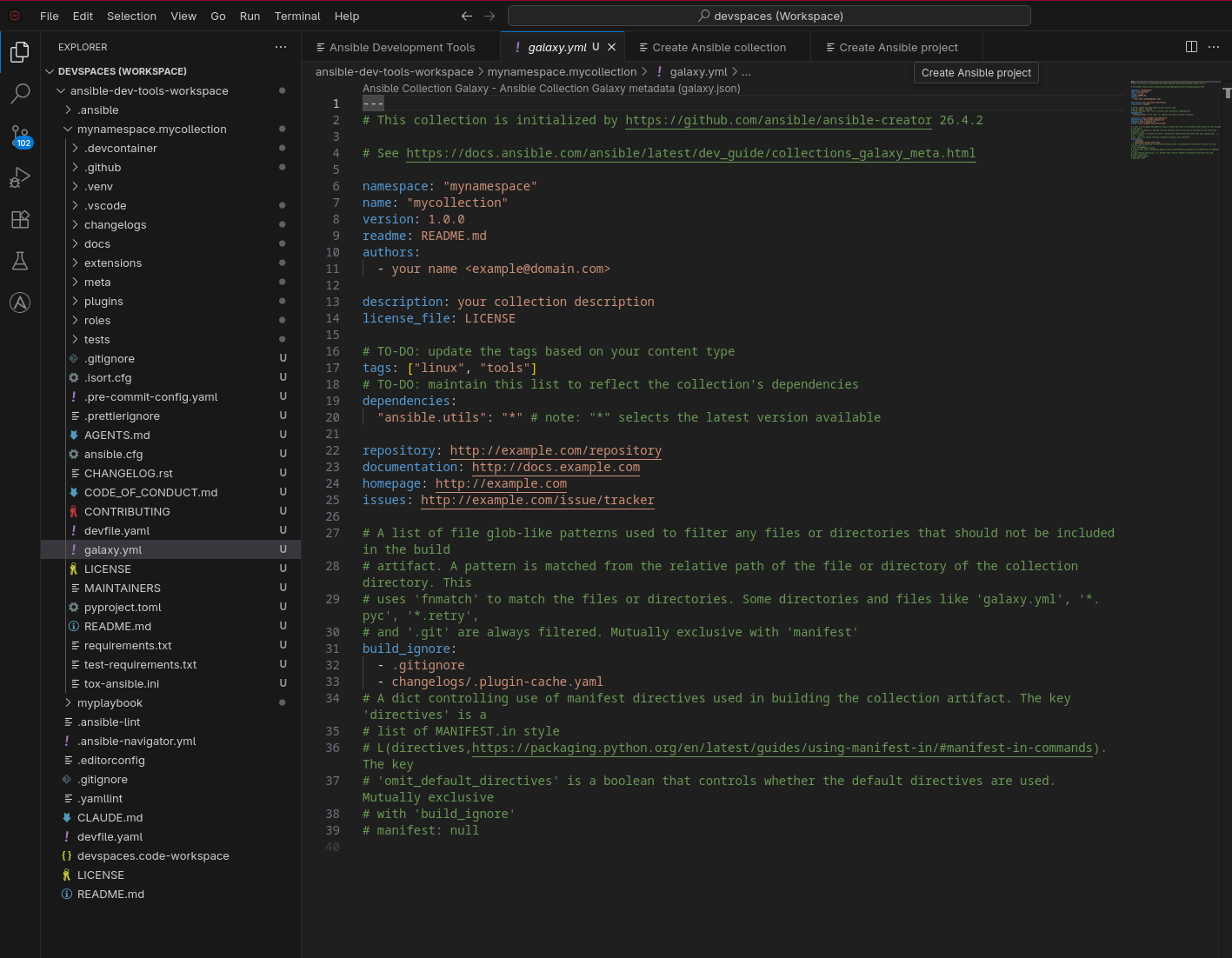Open the Terminal menu
The image size is (1232, 958).
(x=297, y=16)
